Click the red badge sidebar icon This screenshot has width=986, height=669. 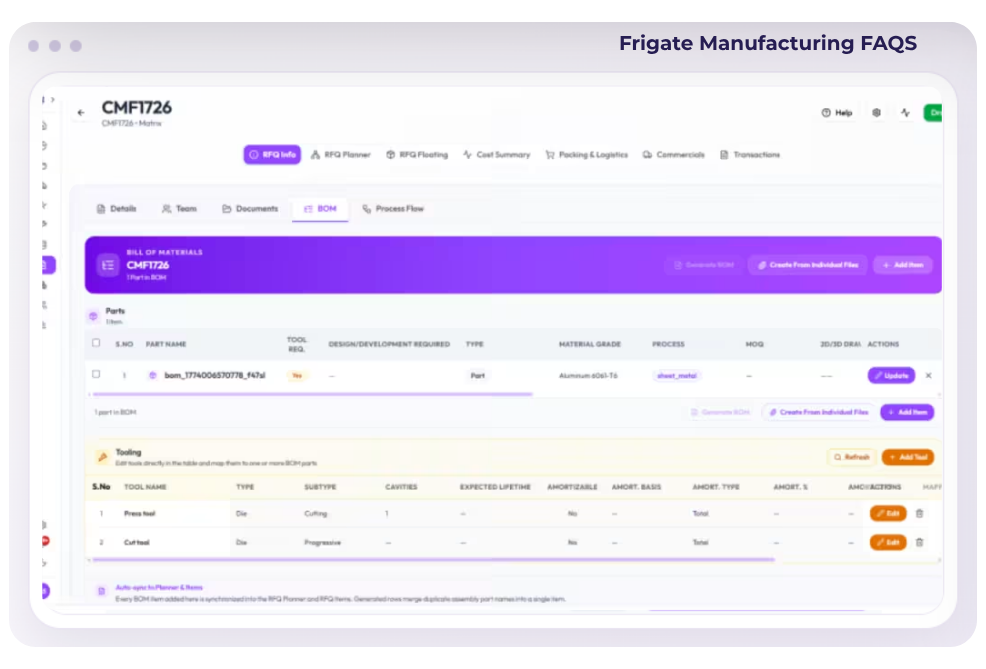(45, 541)
